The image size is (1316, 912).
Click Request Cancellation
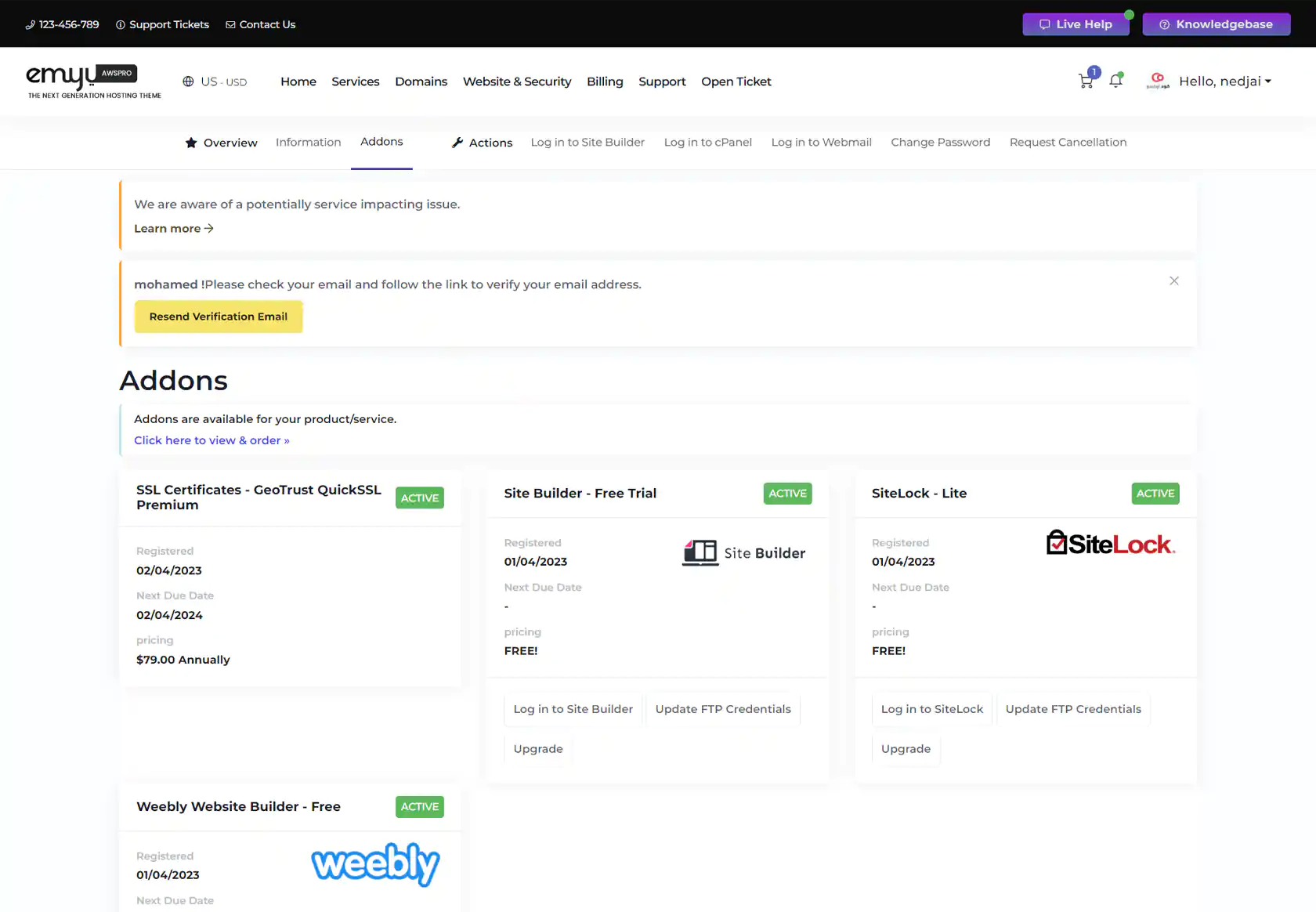1068,142
